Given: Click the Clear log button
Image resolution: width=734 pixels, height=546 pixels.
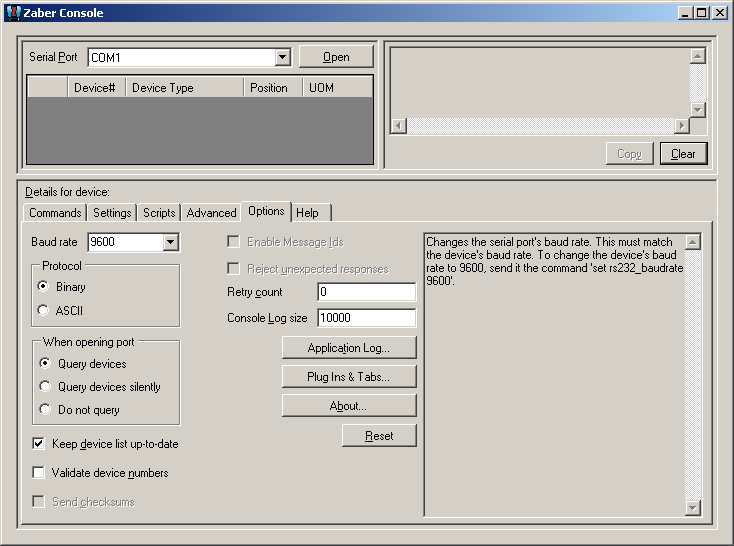Looking at the screenshot, I should point(683,154).
